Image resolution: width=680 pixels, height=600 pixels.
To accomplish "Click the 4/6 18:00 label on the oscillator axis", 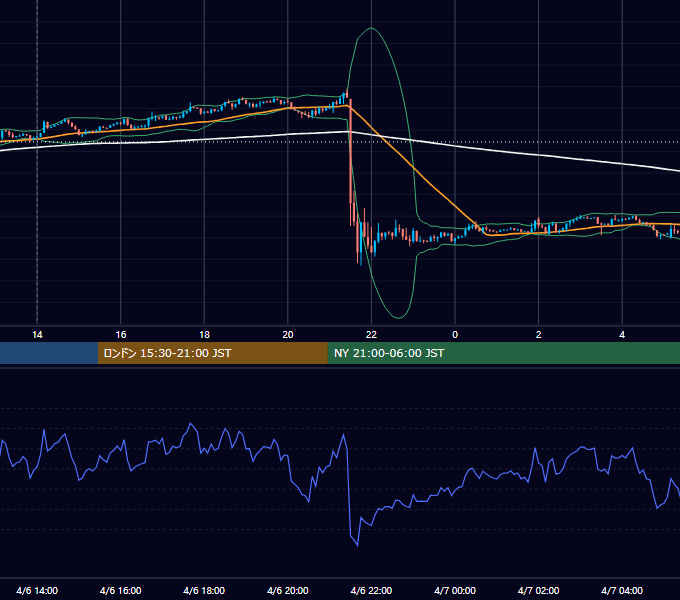I will [x=204, y=590].
